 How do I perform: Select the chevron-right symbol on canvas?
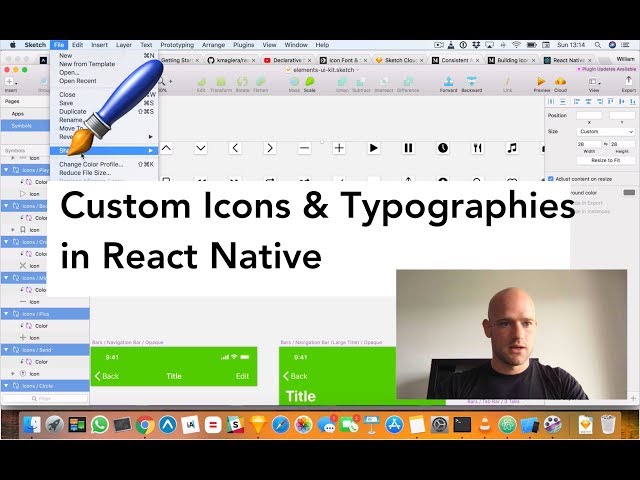click(270, 148)
